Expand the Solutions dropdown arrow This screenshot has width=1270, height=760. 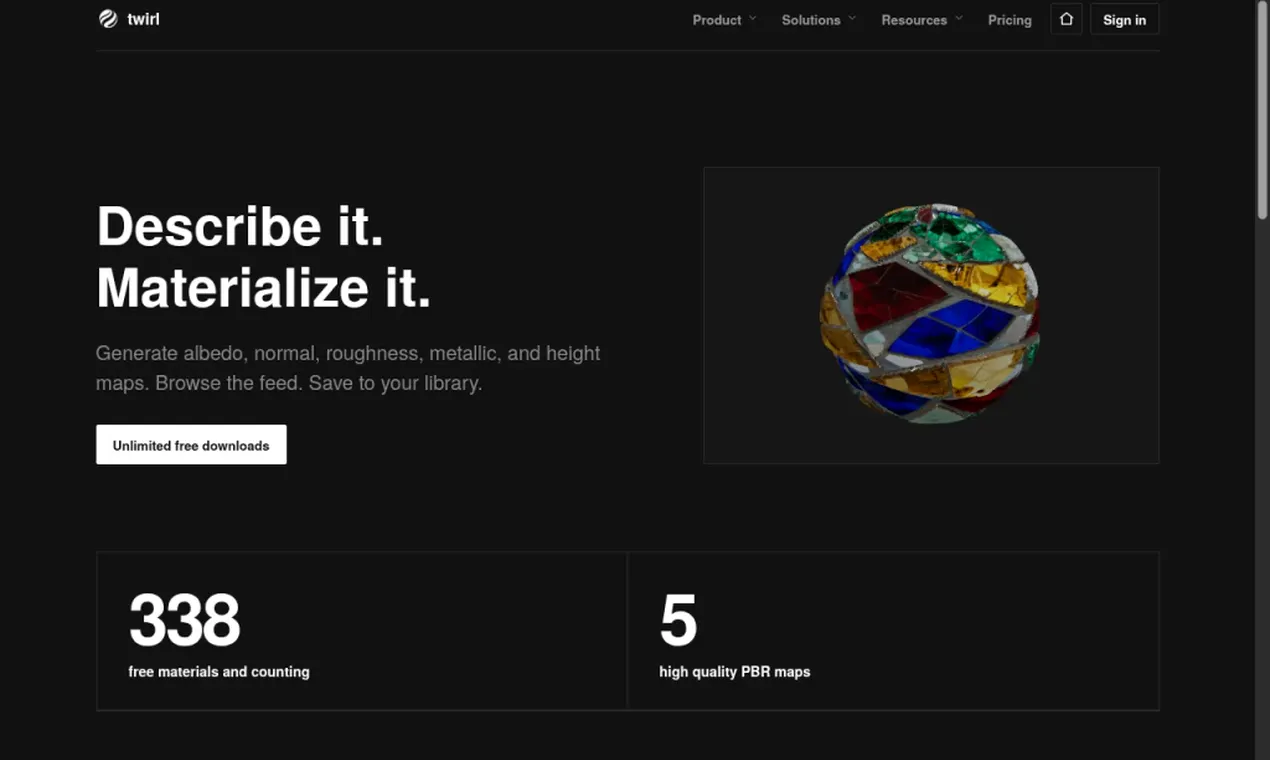coord(852,18)
